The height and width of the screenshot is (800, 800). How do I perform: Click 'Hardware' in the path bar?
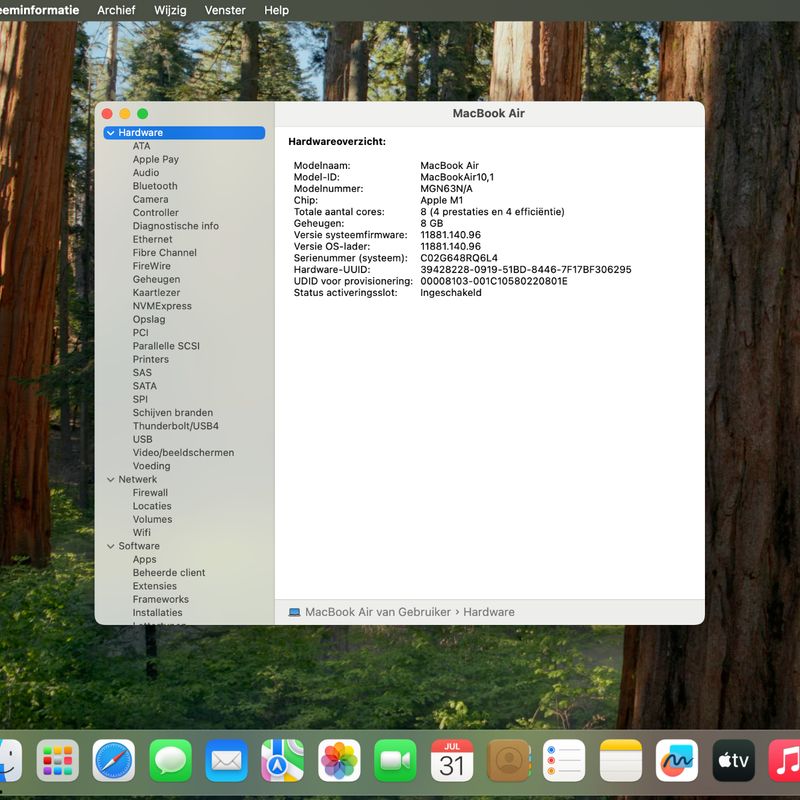pos(489,612)
